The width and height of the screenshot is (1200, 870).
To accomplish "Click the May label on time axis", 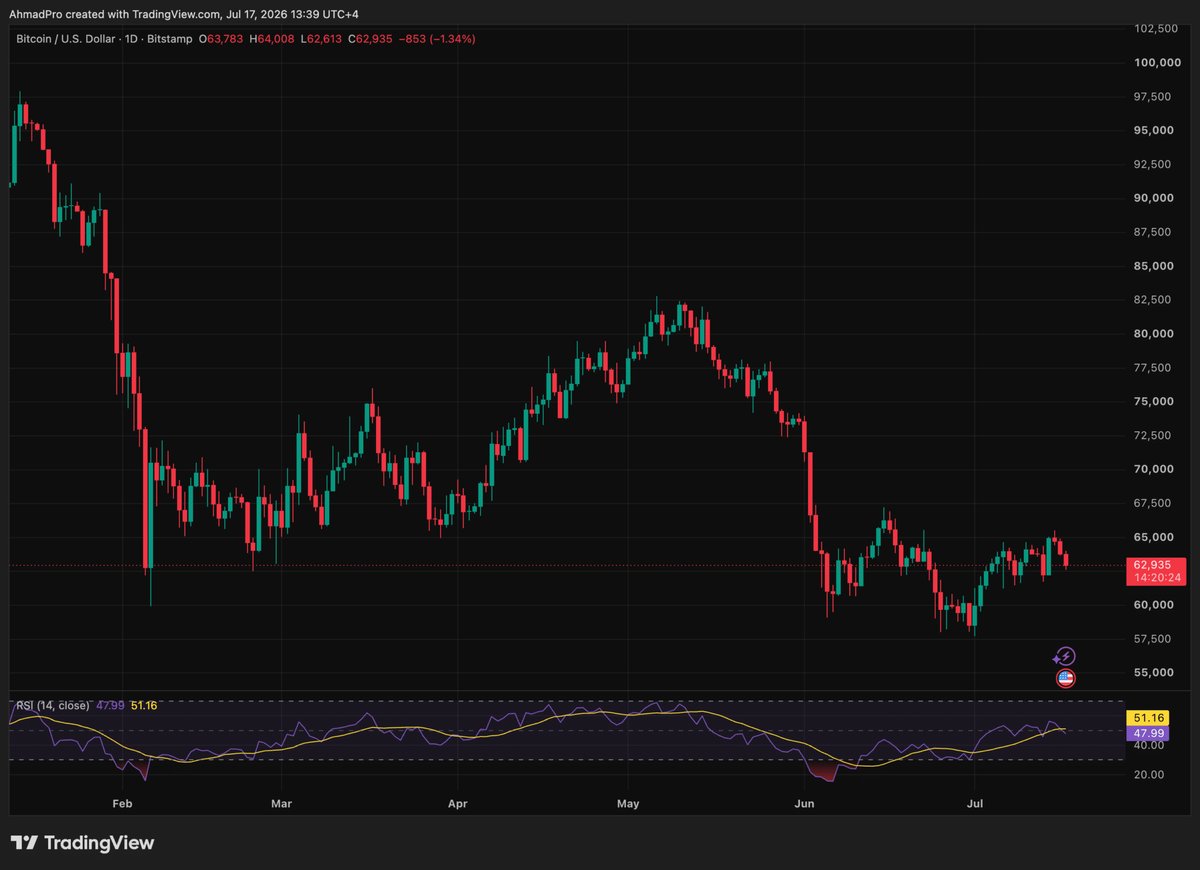I will pos(628,803).
